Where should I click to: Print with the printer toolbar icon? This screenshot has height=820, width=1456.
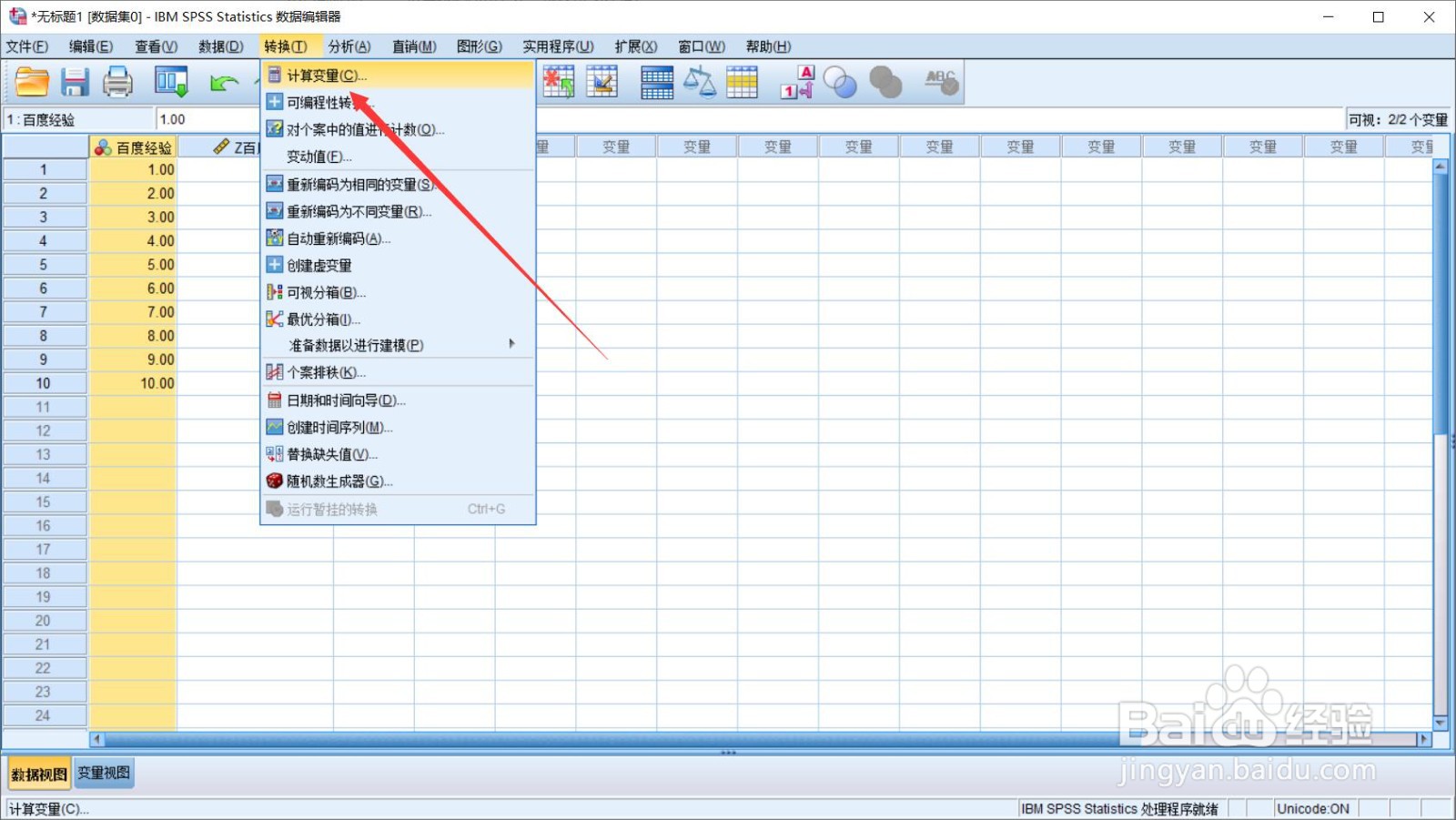(117, 82)
